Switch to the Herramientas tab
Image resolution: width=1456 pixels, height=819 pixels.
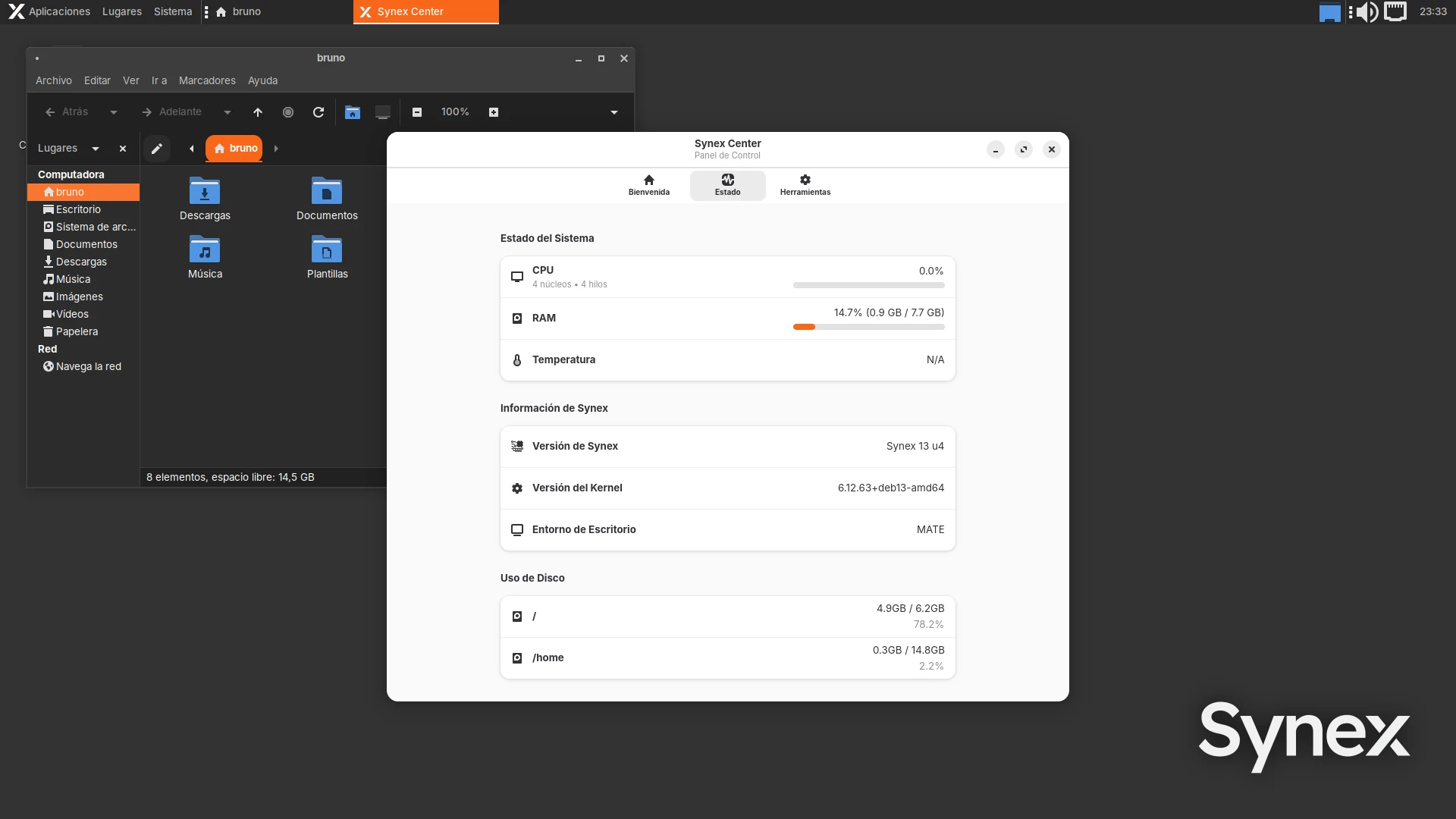(805, 185)
